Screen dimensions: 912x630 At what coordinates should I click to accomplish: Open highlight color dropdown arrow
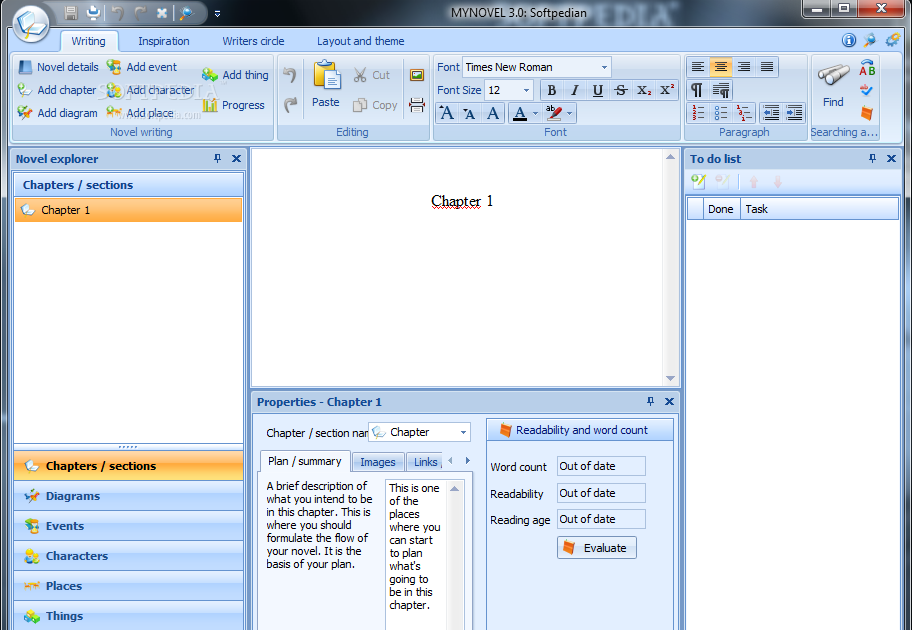point(570,113)
